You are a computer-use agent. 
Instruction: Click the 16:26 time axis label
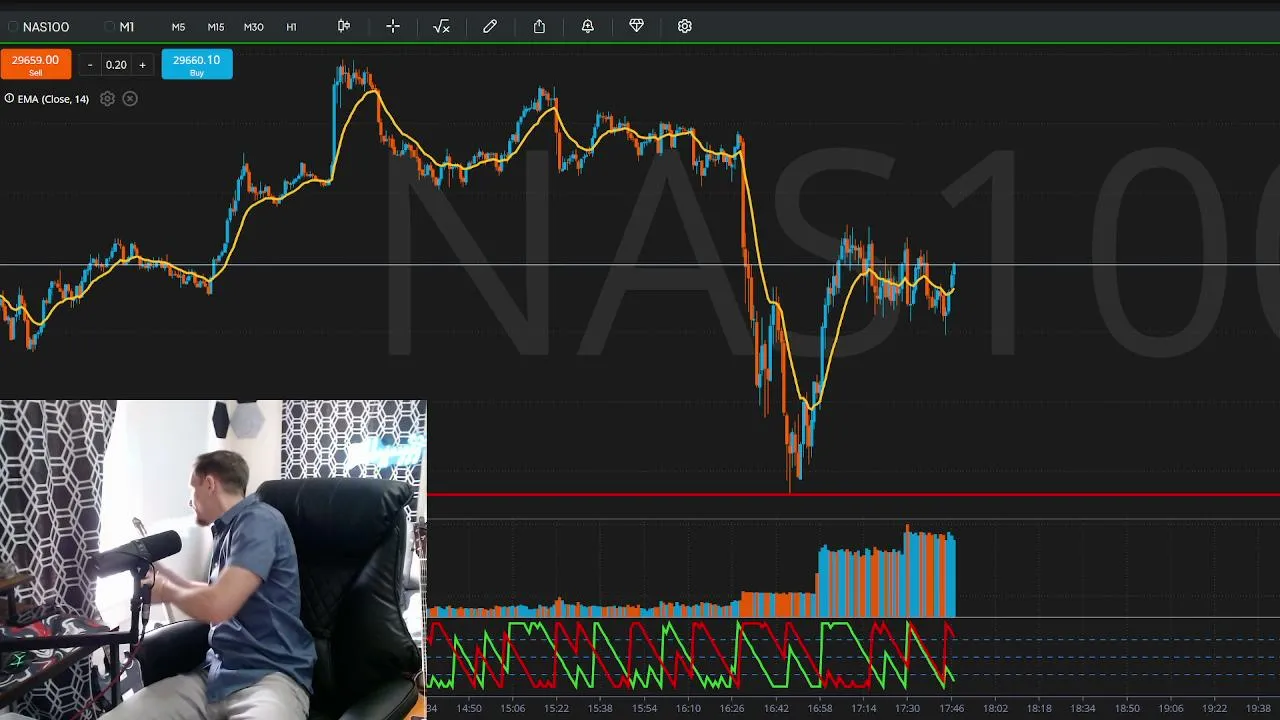tap(732, 709)
